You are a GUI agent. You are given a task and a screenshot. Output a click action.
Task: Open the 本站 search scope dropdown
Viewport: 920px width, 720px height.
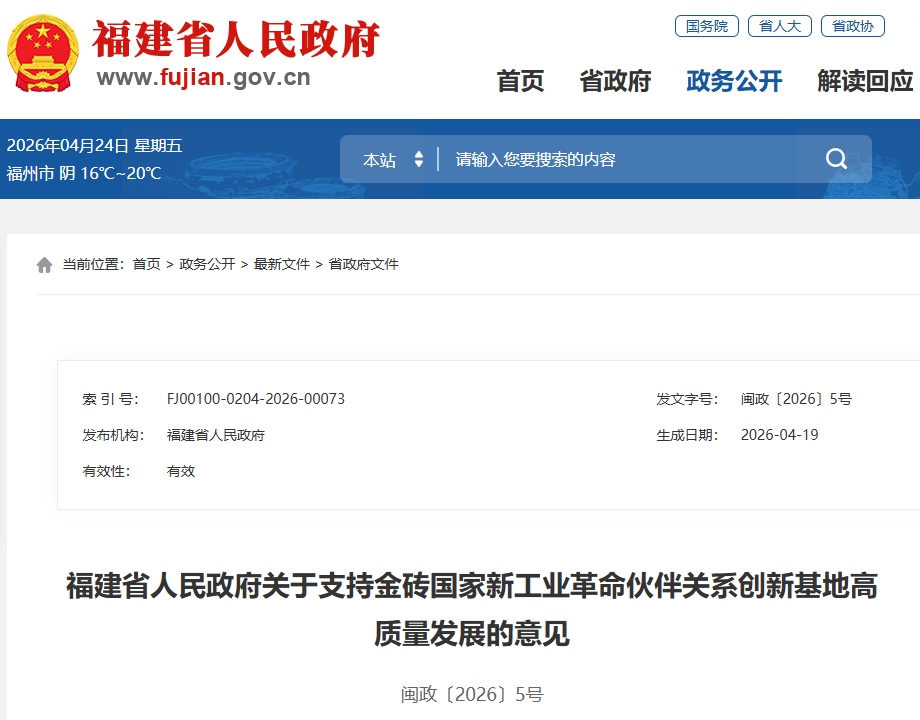[380, 160]
